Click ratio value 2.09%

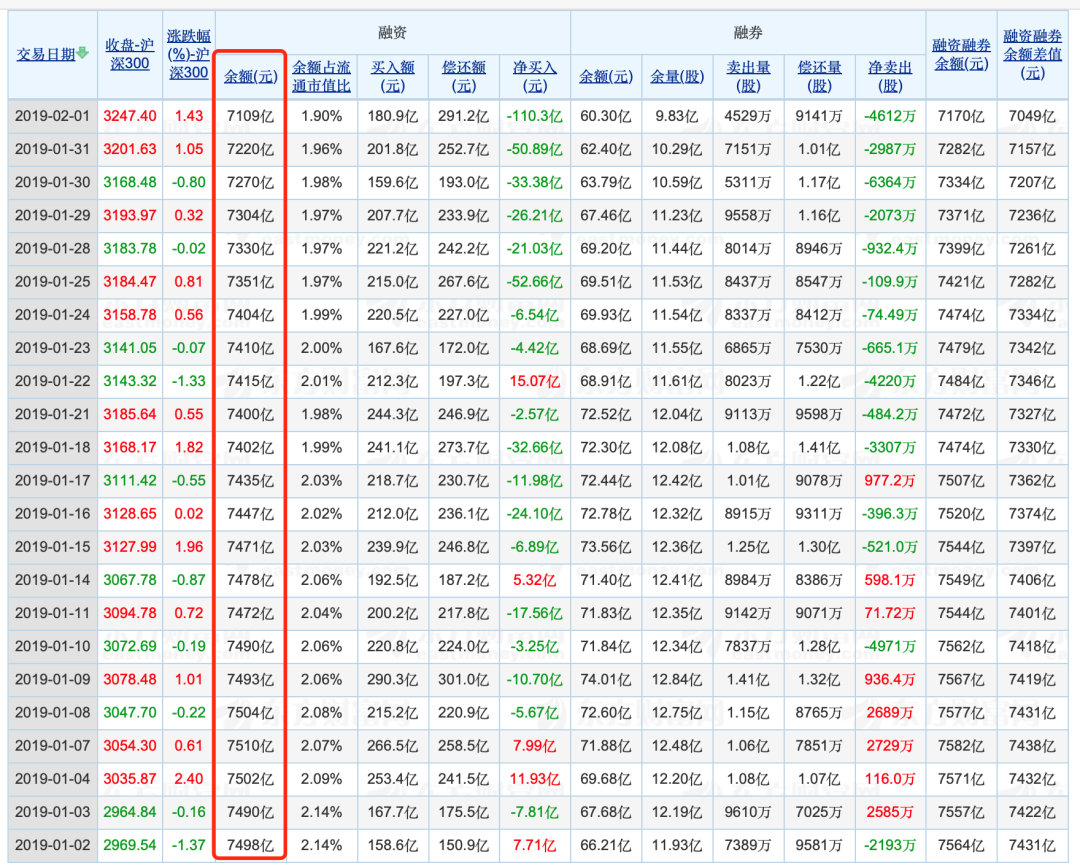[322, 779]
